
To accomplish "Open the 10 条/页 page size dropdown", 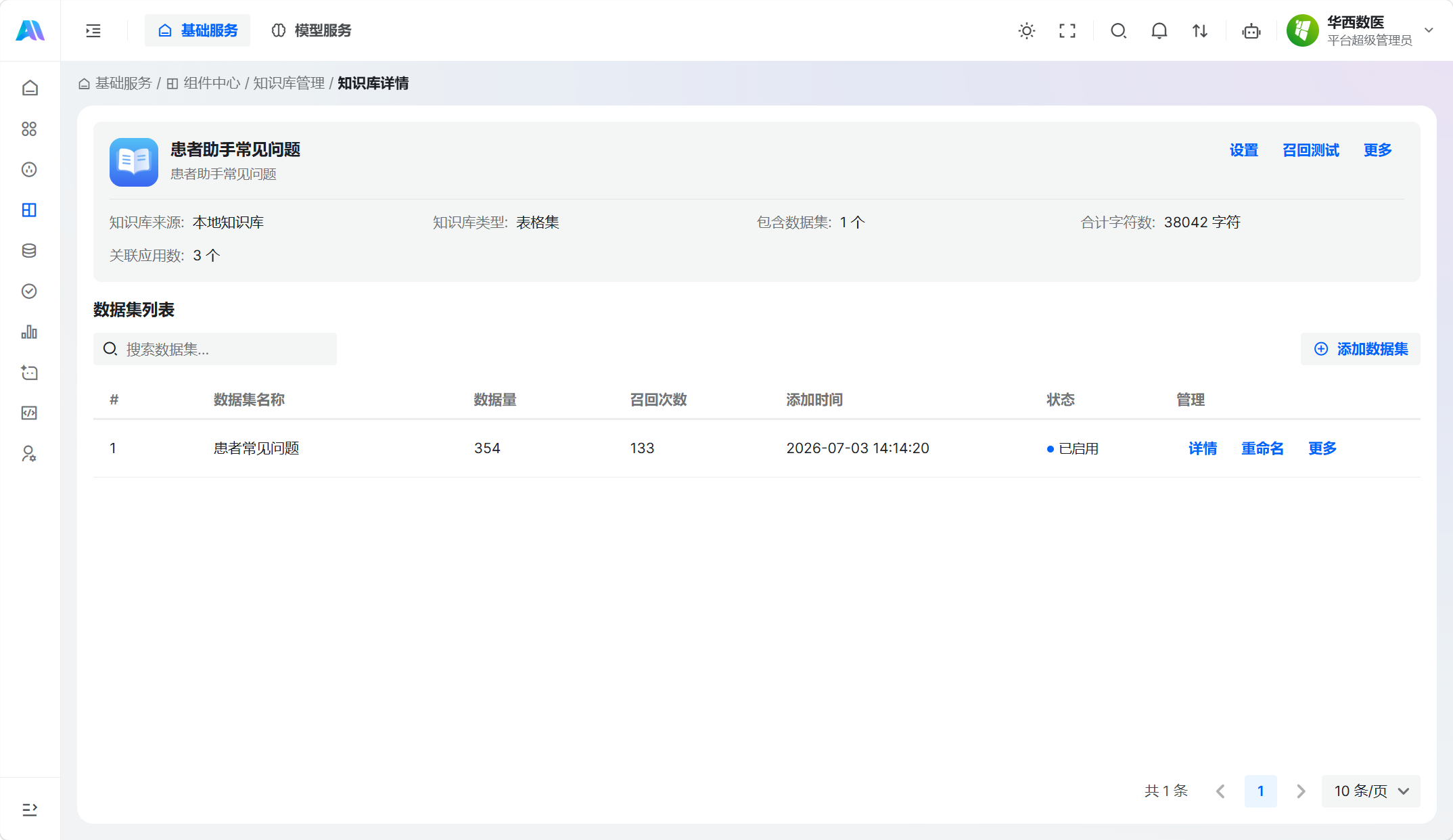I will coord(1371,791).
